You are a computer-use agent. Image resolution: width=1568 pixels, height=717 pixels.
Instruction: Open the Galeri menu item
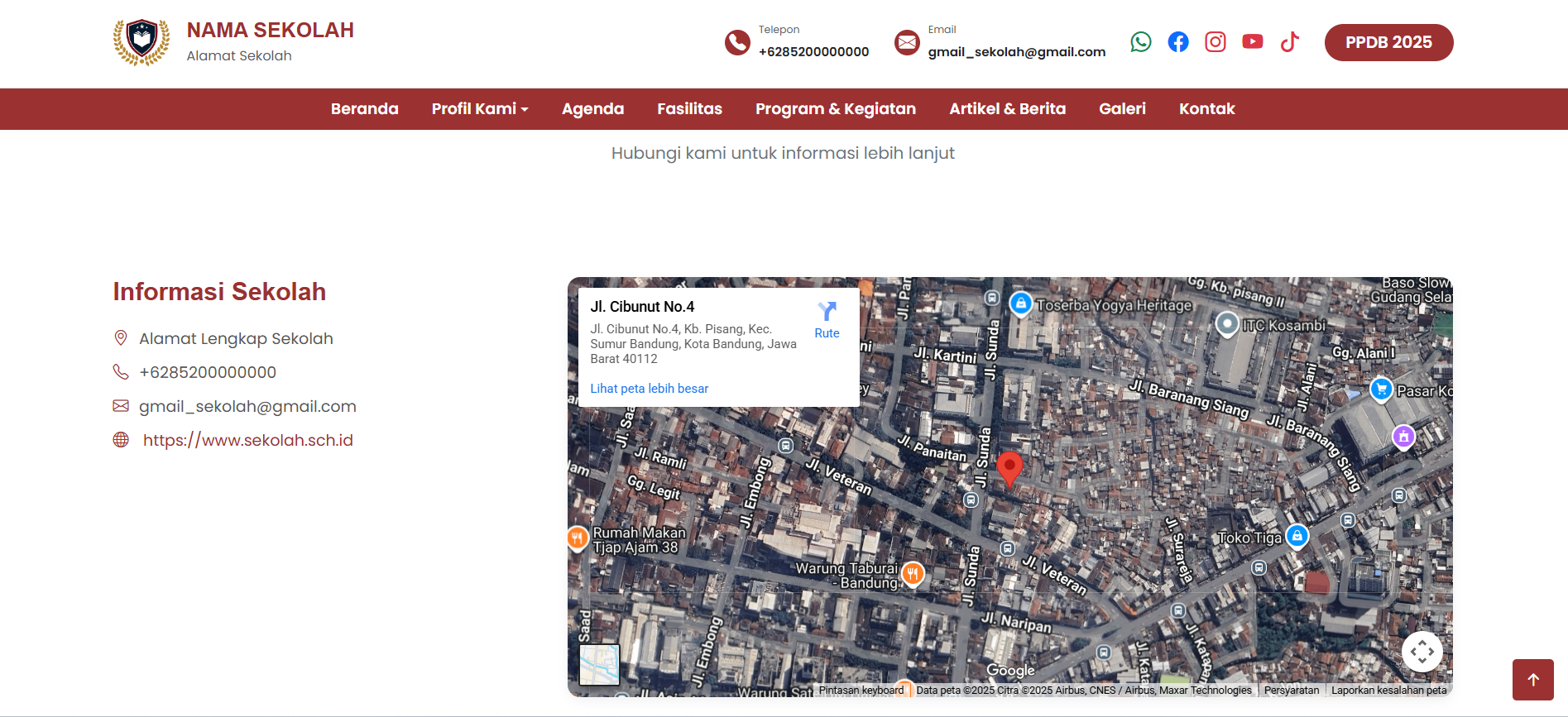(1121, 109)
